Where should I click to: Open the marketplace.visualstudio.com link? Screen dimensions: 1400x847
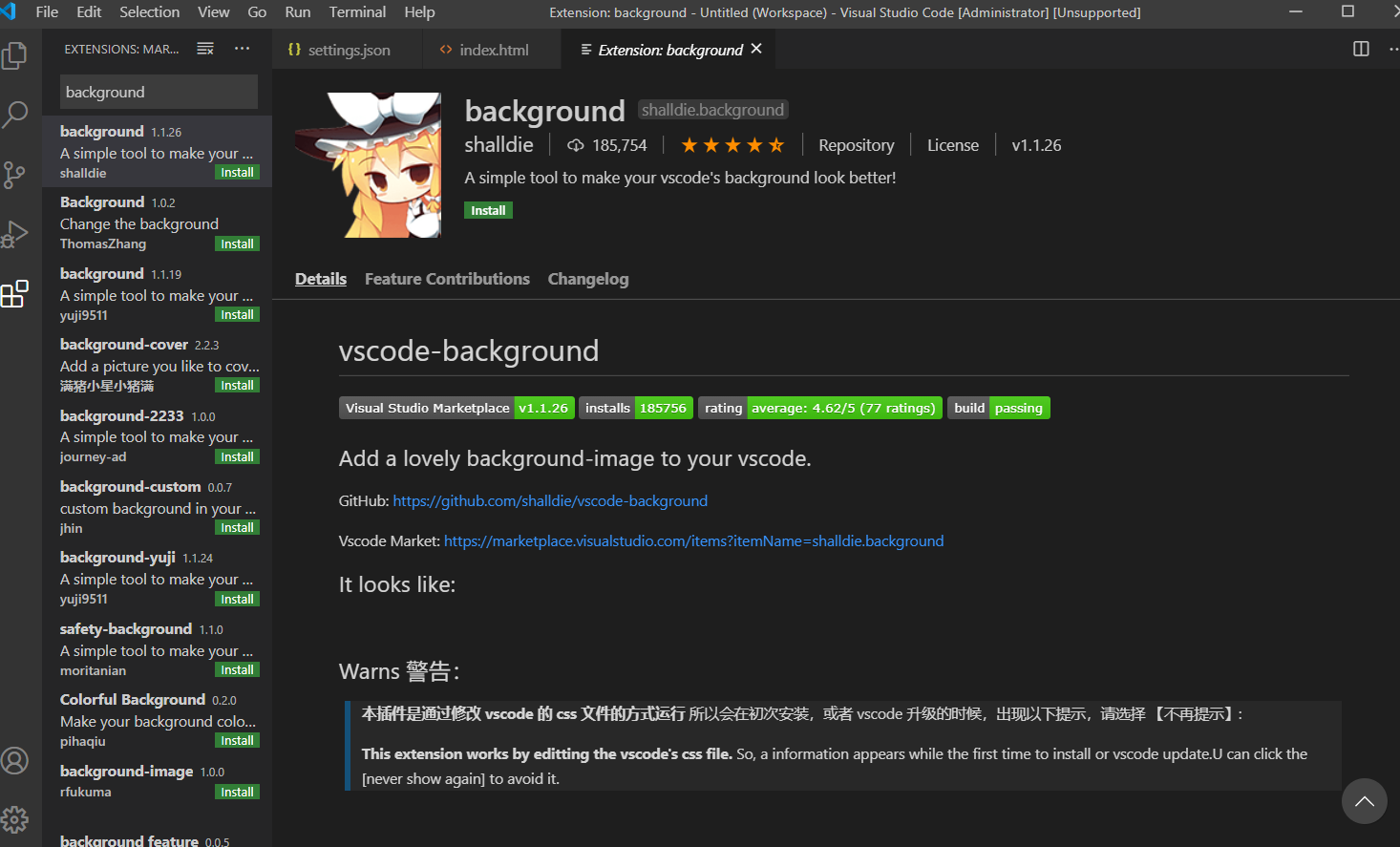[693, 540]
